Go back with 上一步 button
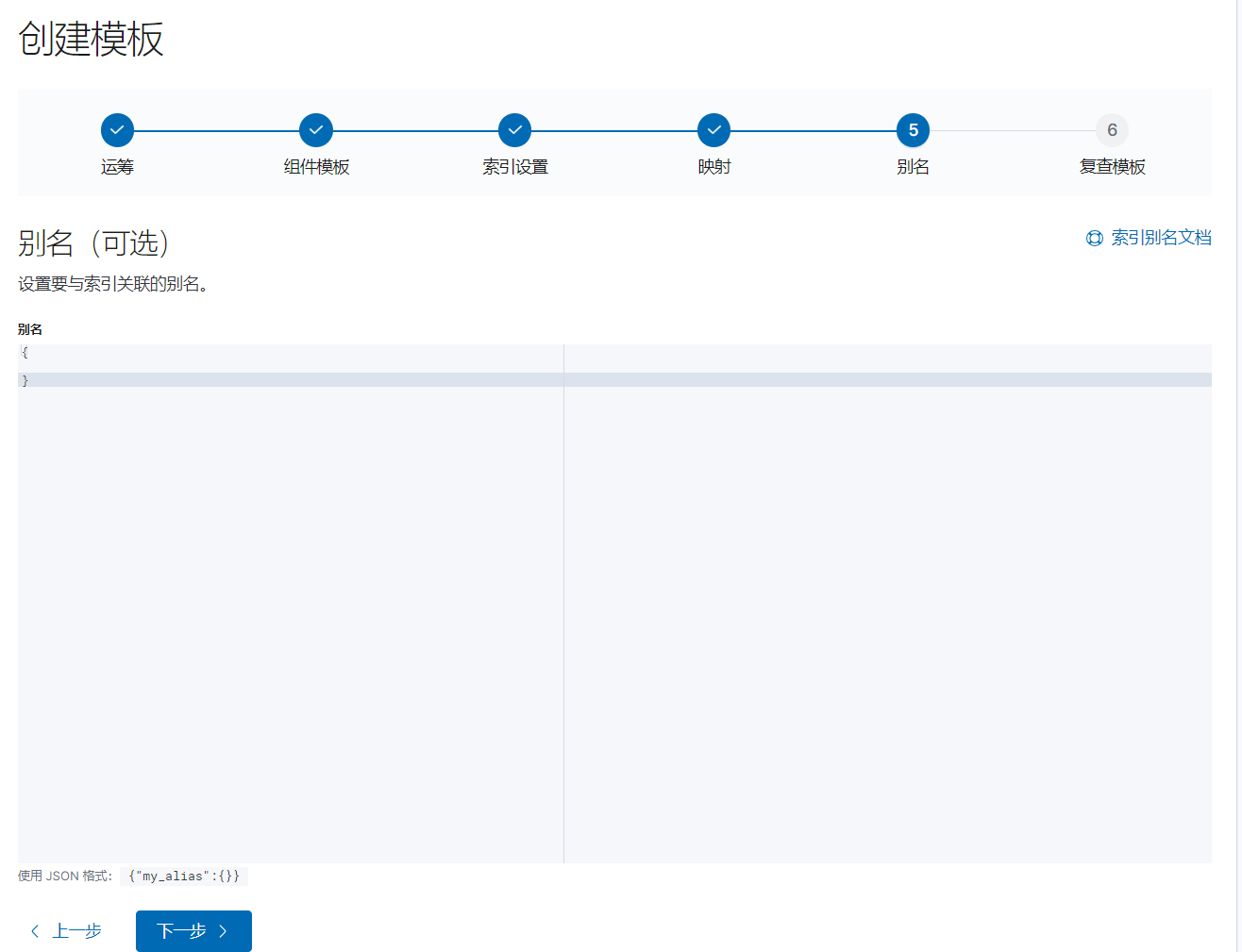 pyautogui.click(x=66, y=931)
